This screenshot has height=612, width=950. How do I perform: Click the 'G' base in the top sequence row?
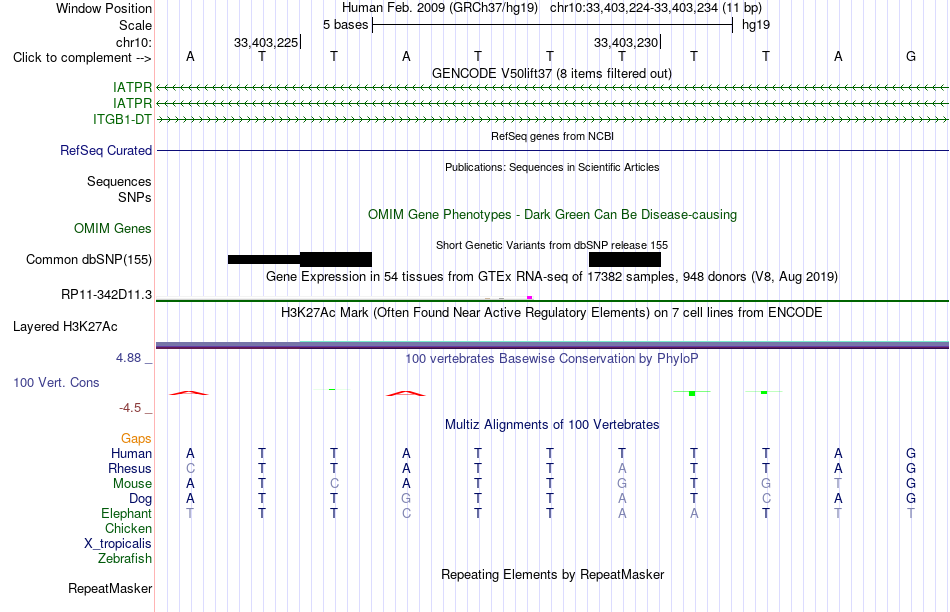(910, 56)
